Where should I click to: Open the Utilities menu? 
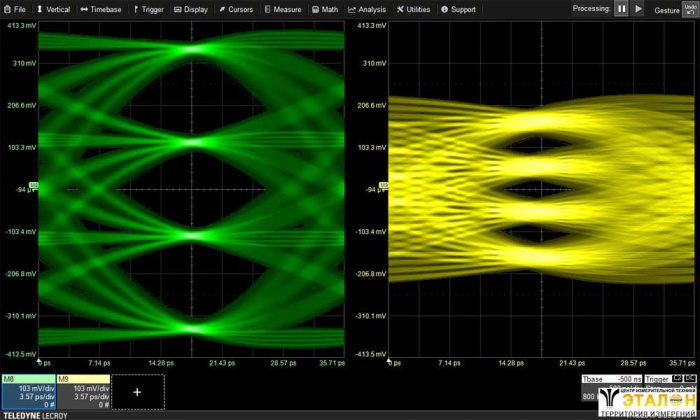click(414, 9)
